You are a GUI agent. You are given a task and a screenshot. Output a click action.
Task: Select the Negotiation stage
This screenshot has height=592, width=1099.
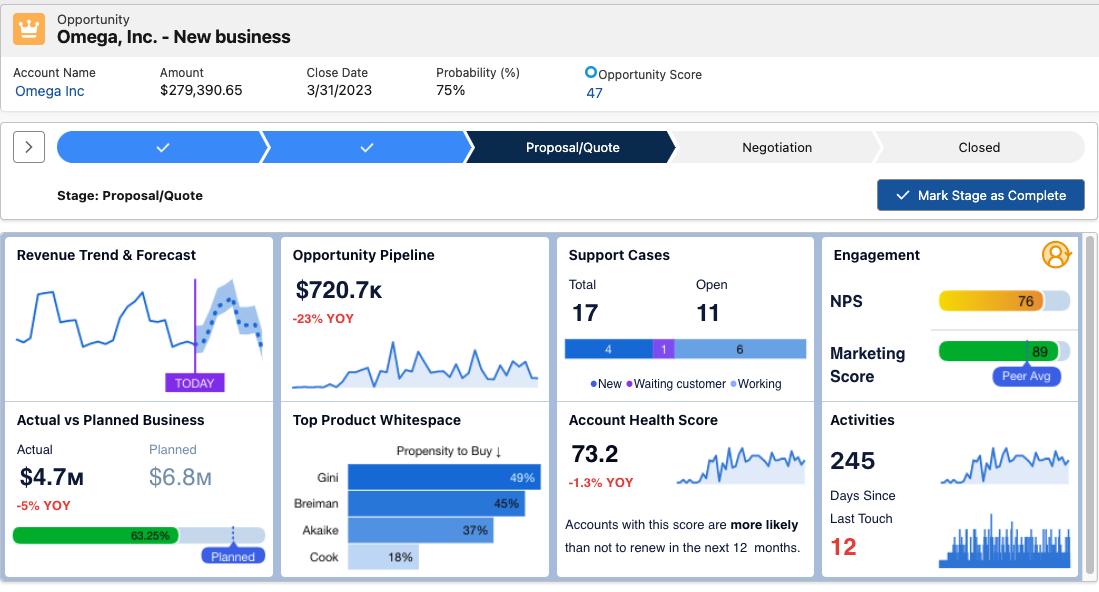[x=777, y=147]
